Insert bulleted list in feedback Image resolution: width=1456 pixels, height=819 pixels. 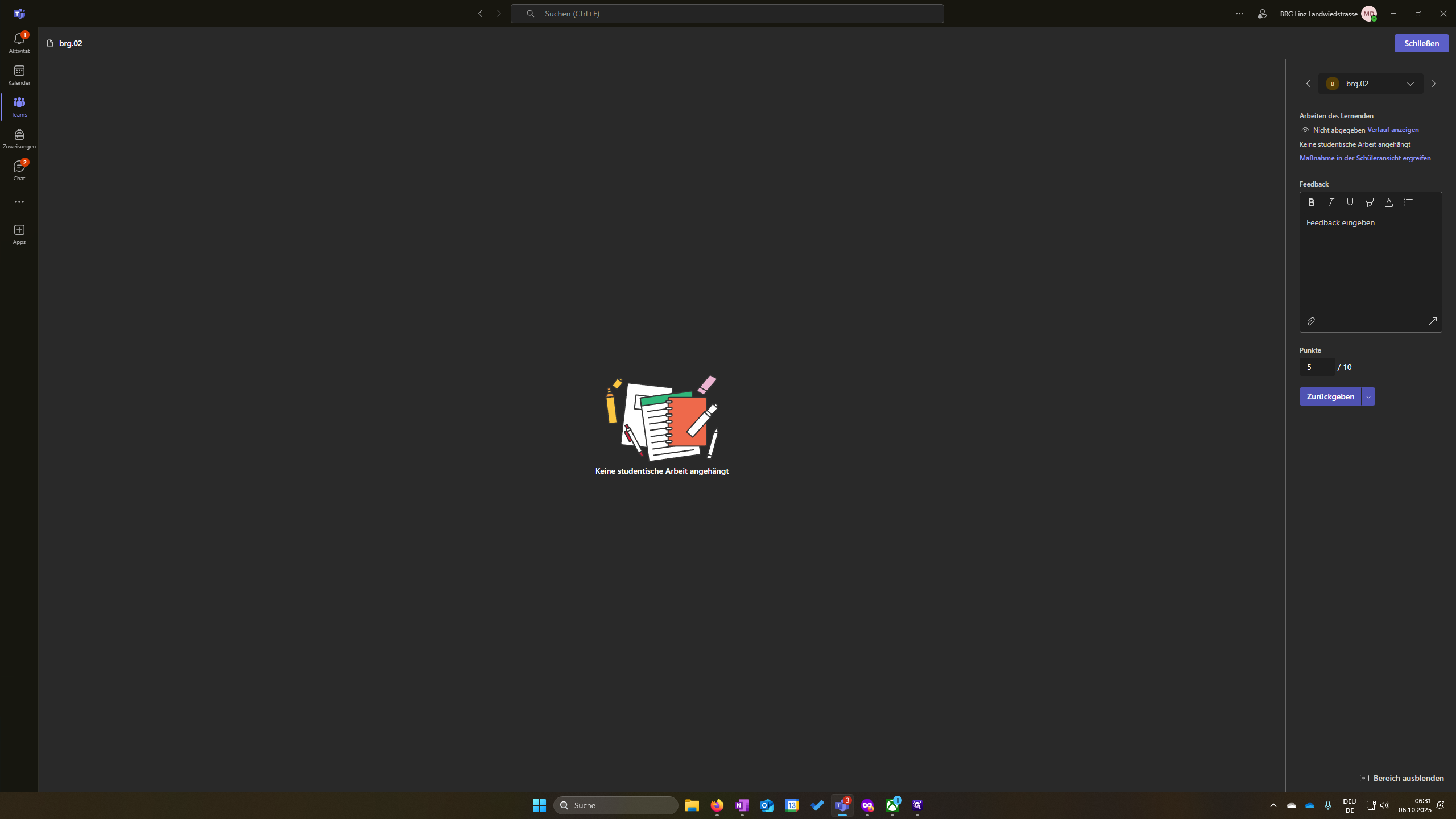pos(1408,202)
